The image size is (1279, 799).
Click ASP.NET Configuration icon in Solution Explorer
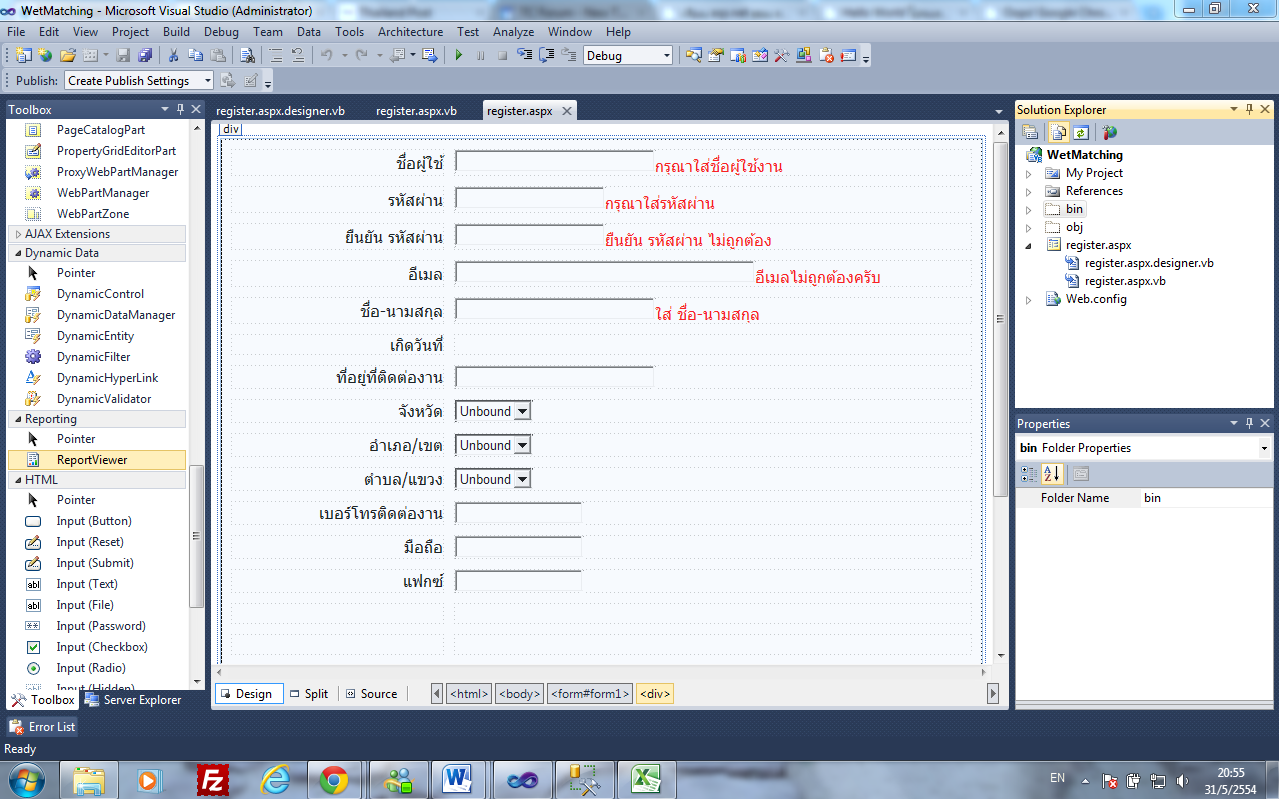point(1109,132)
